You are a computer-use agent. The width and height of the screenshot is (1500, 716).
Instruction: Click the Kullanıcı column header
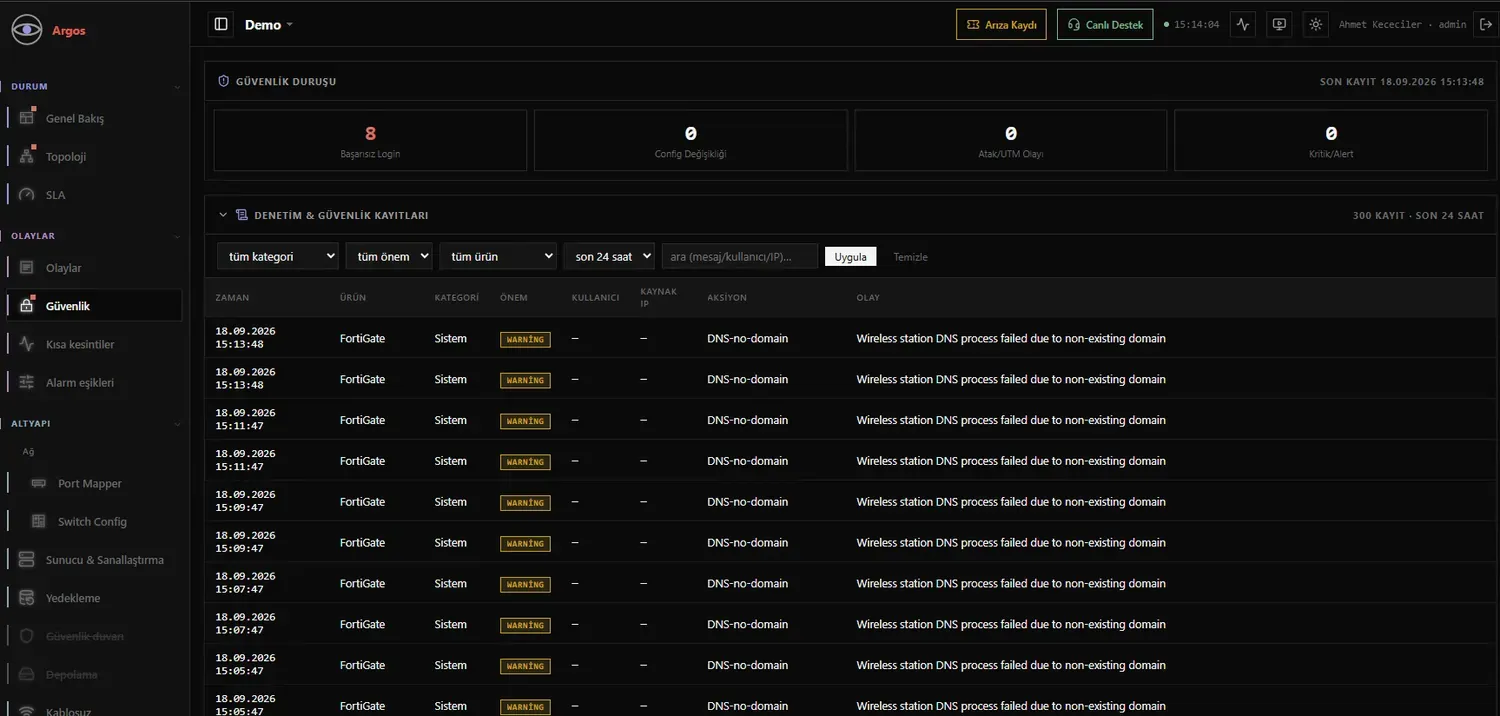coord(595,298)
